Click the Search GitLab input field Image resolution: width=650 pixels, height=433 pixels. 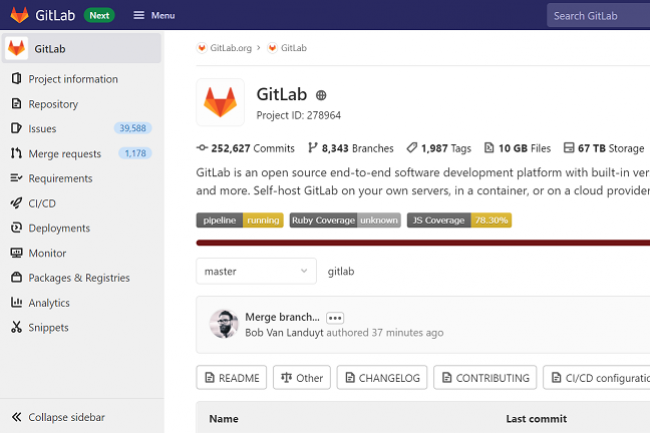tap(598, 16)
